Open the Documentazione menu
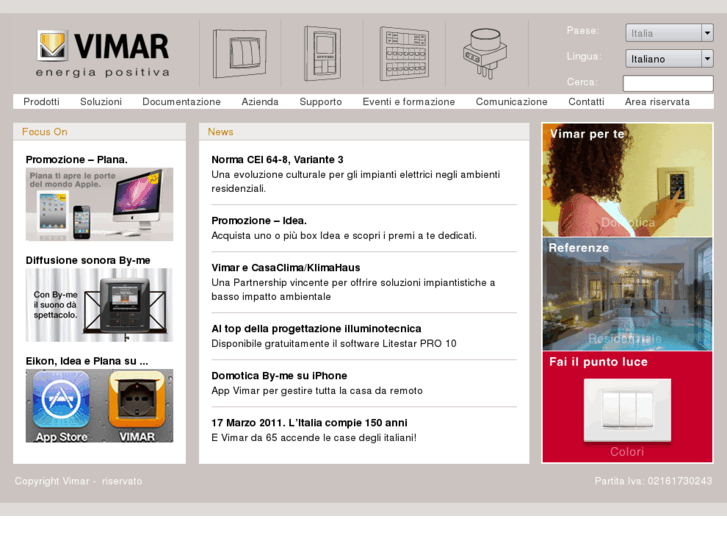This screenshot has height=545, width=727. pyautogui.click(x=181, y=102)
